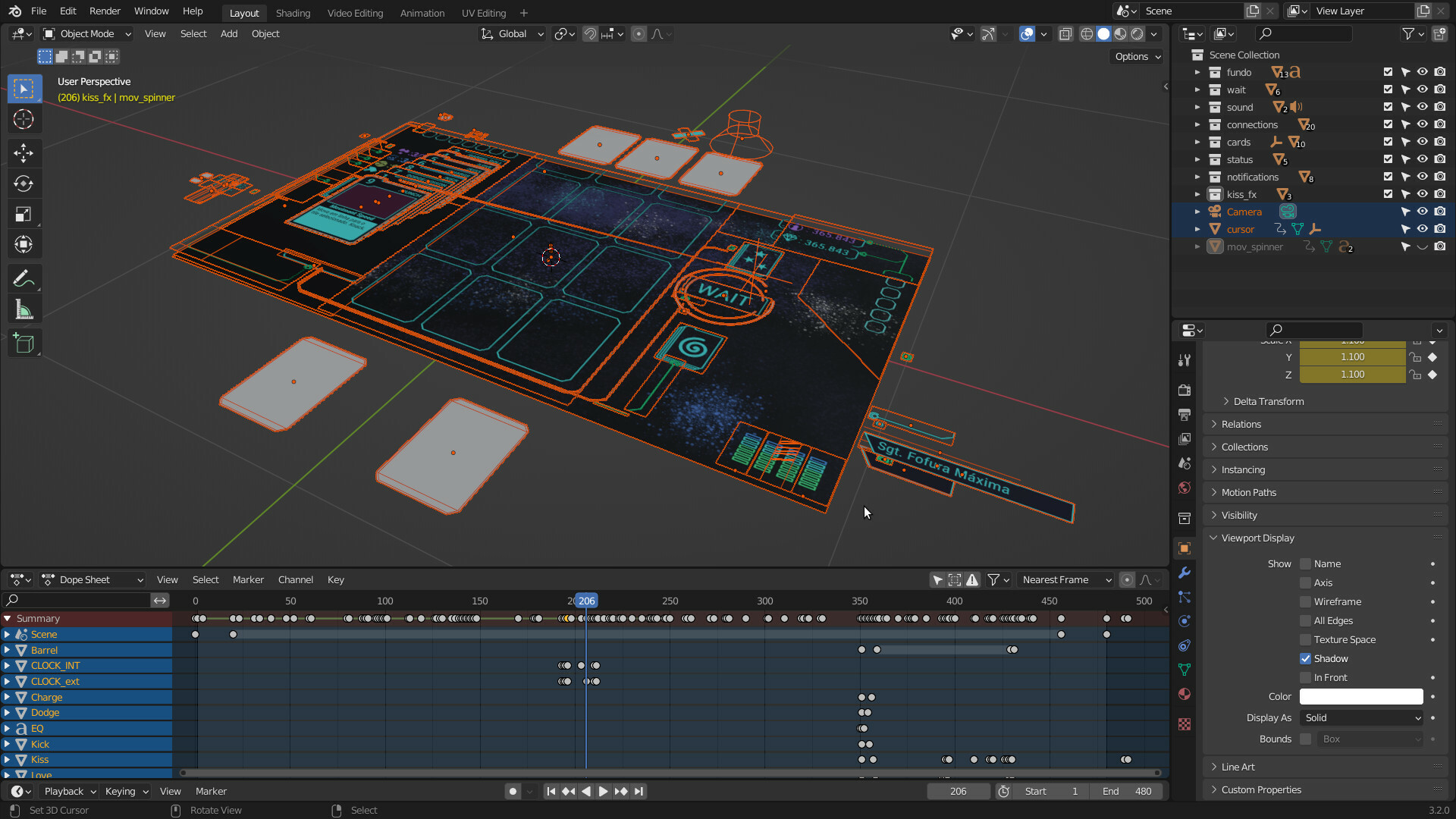Image resolution: width=1456 pixels, height=819 pixels.
Task: Enable the Texture Space checkbox
Action: pos(1305,640)
